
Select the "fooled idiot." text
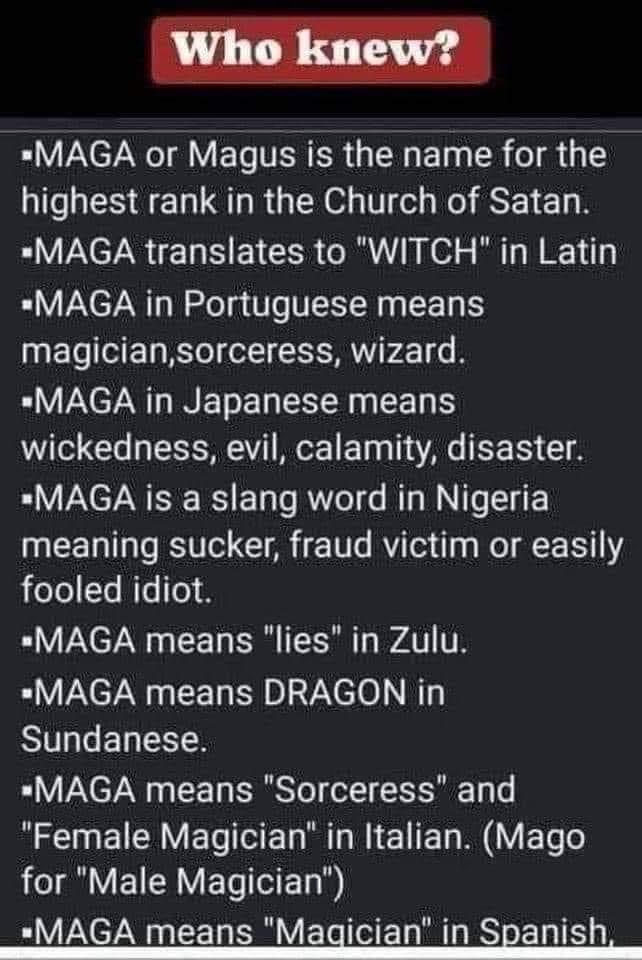click(x=116, y=592)
